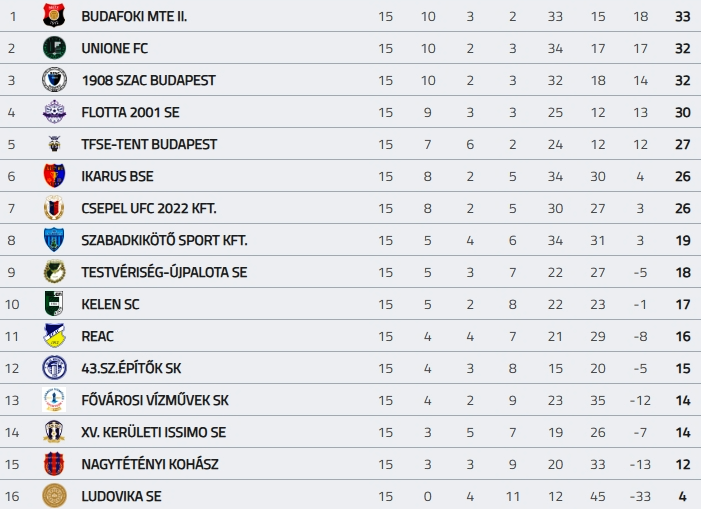This screenshot has width=701, height=509.
Task: Click the Ludovika SE round crest
Action: tap(54, 496)
